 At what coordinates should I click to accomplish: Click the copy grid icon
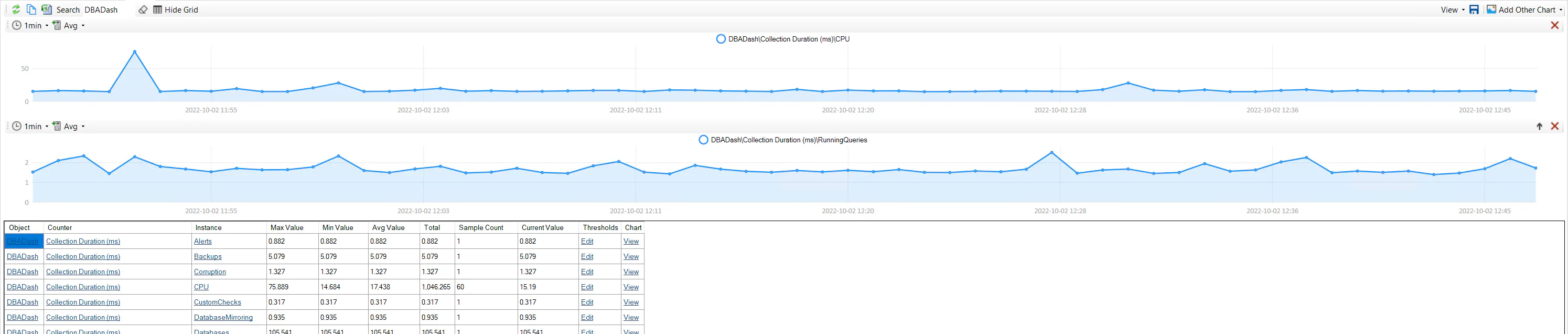click(31, 10)
